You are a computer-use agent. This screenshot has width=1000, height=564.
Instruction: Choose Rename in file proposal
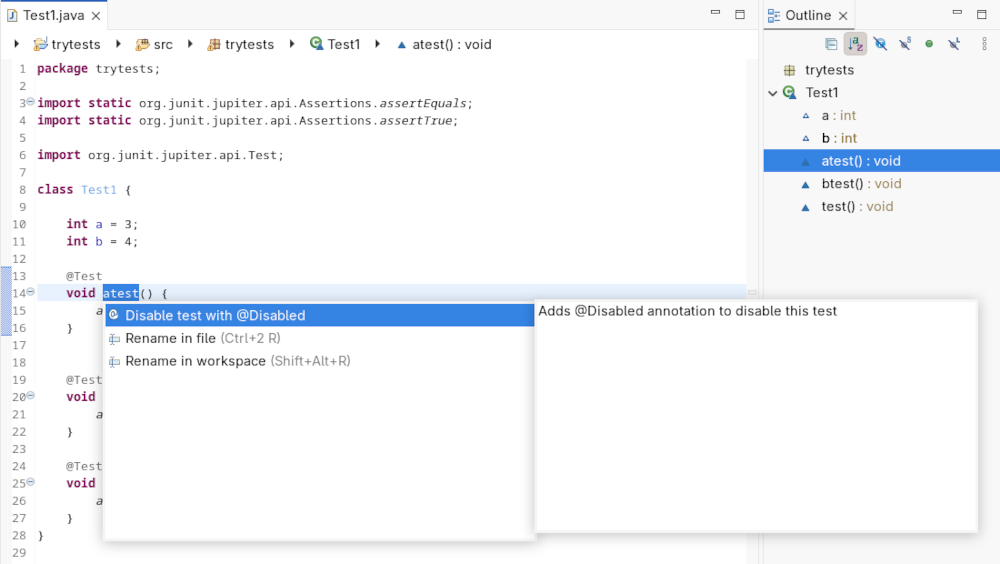320,338
